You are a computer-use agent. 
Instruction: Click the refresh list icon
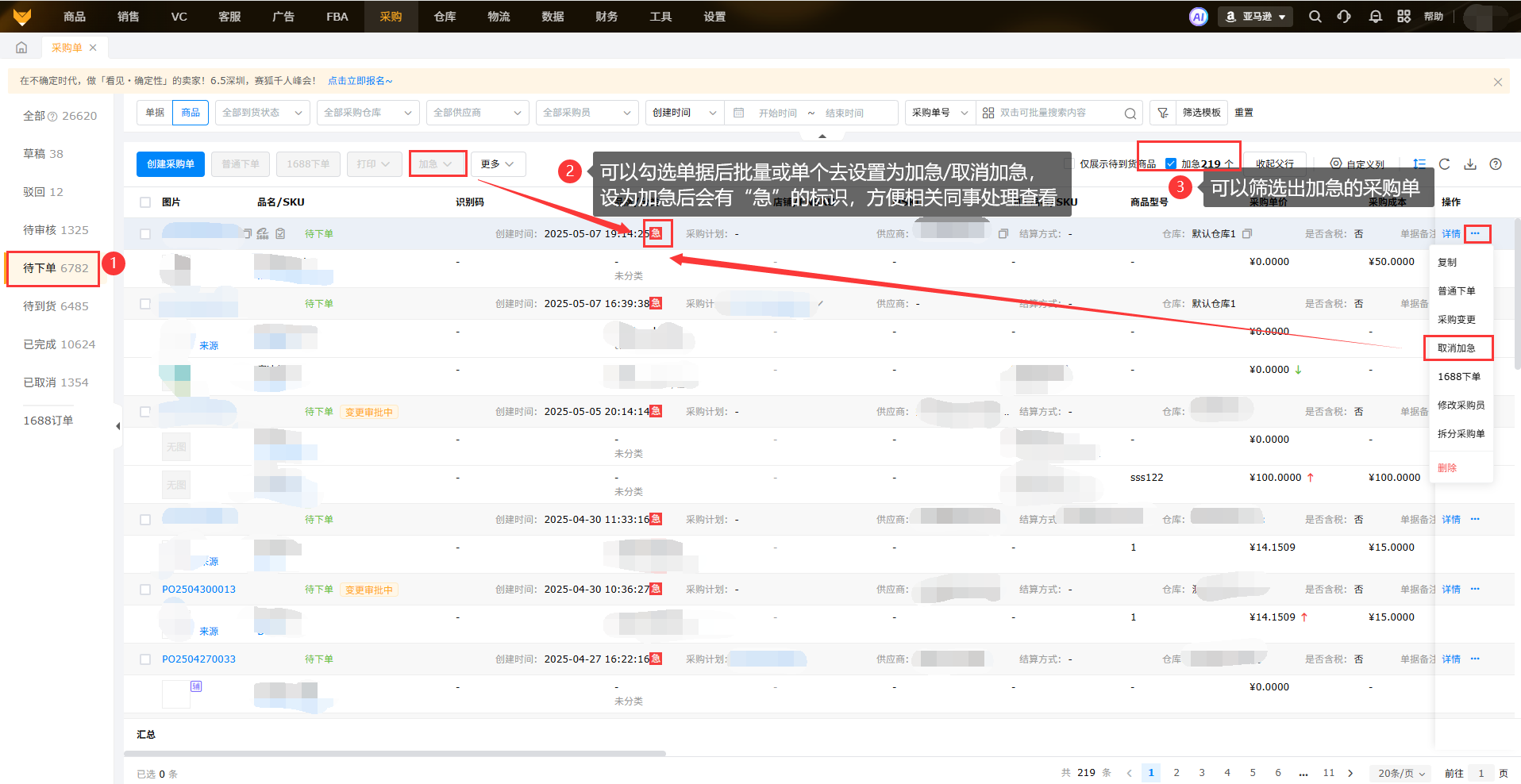point(1444,164)
